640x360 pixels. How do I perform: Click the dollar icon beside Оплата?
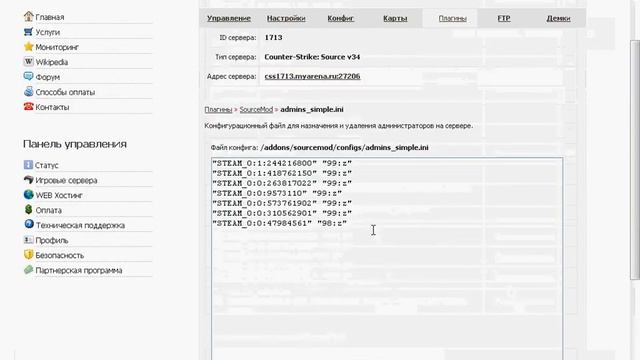(x=28, y=210)
